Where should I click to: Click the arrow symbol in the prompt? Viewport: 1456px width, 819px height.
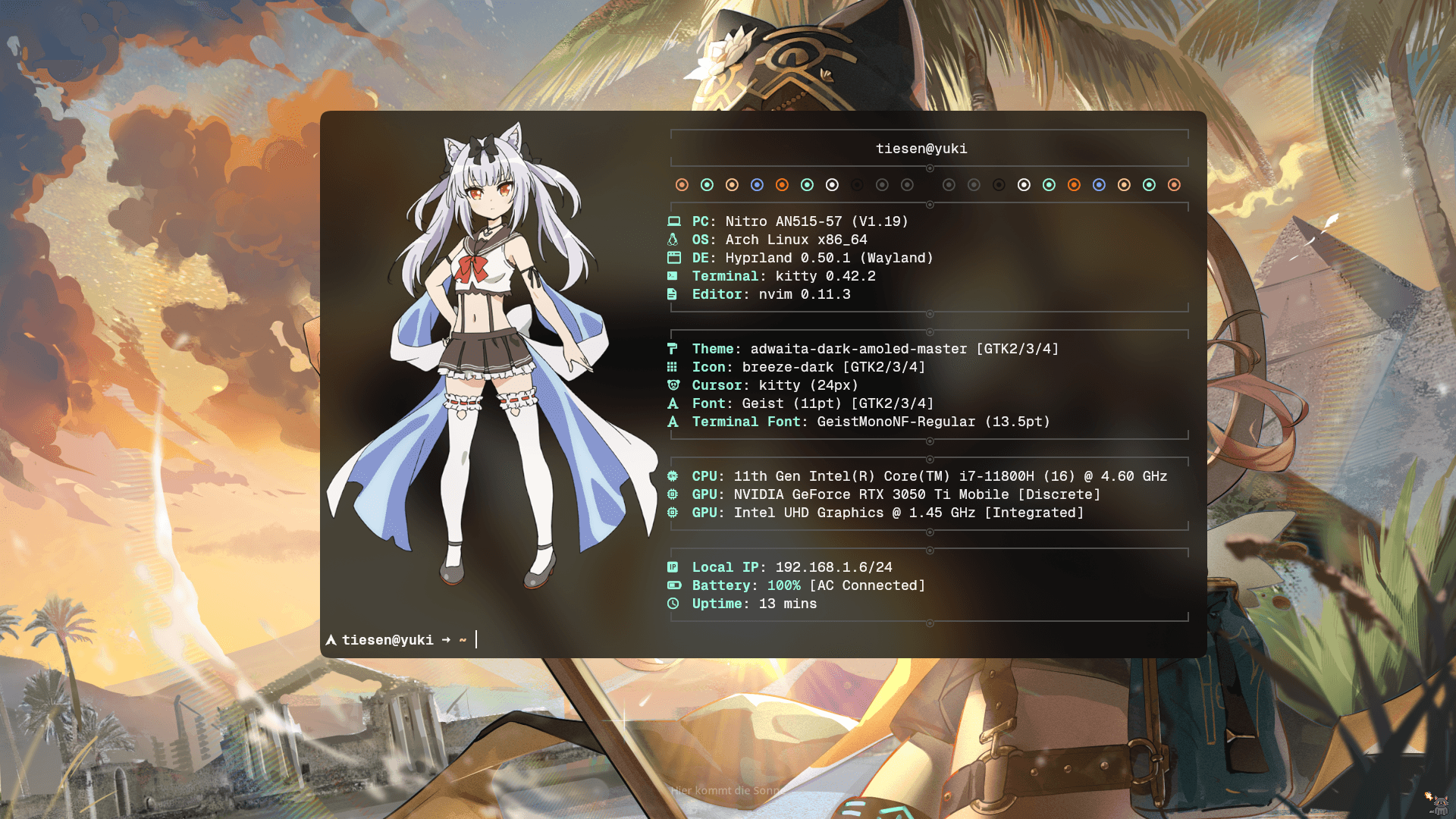pyautogui.click(x=446, y=640)
